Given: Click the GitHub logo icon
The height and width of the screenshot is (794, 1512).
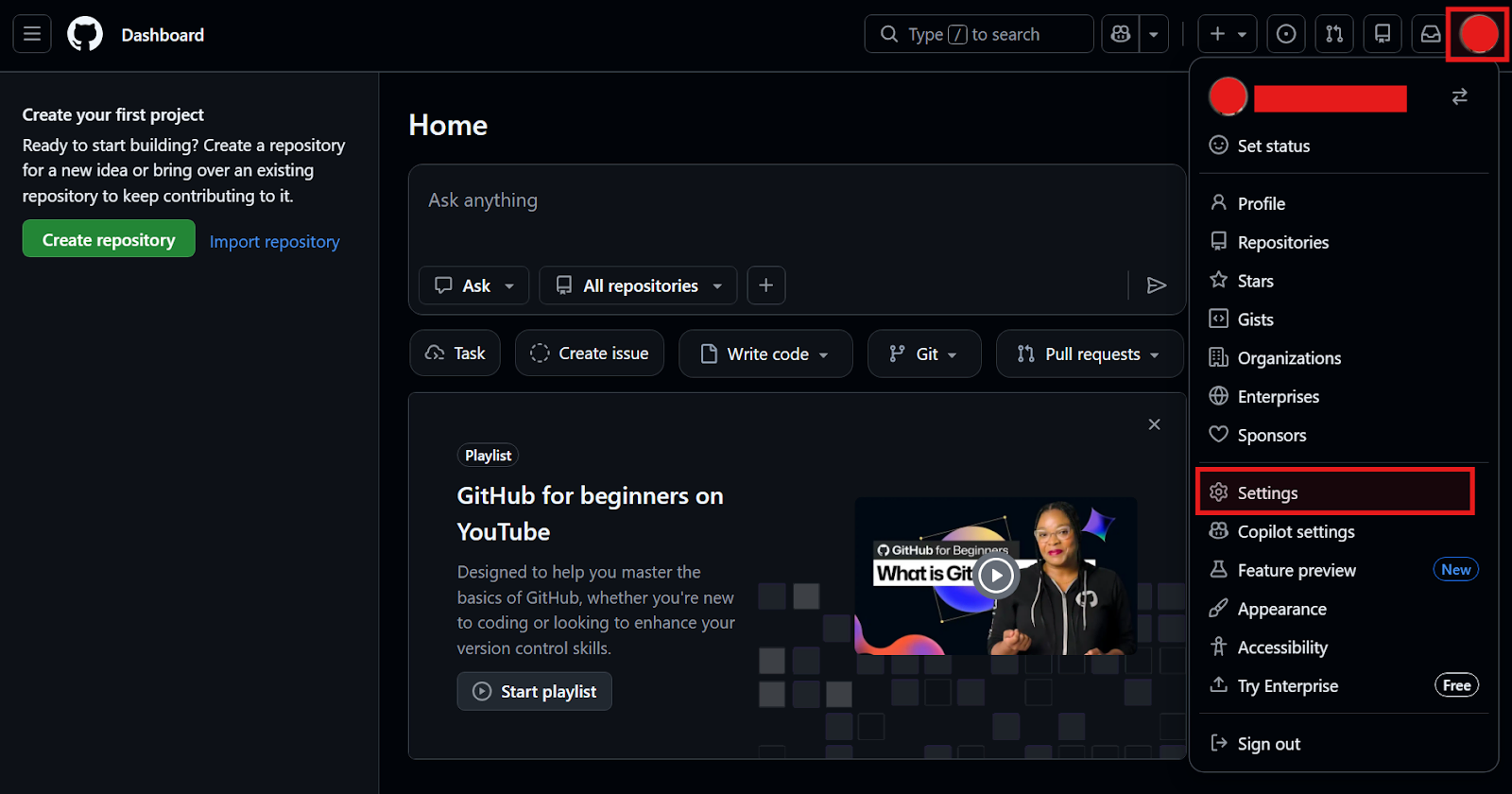Looking at the screenshot, I should (x=85, y=35).
